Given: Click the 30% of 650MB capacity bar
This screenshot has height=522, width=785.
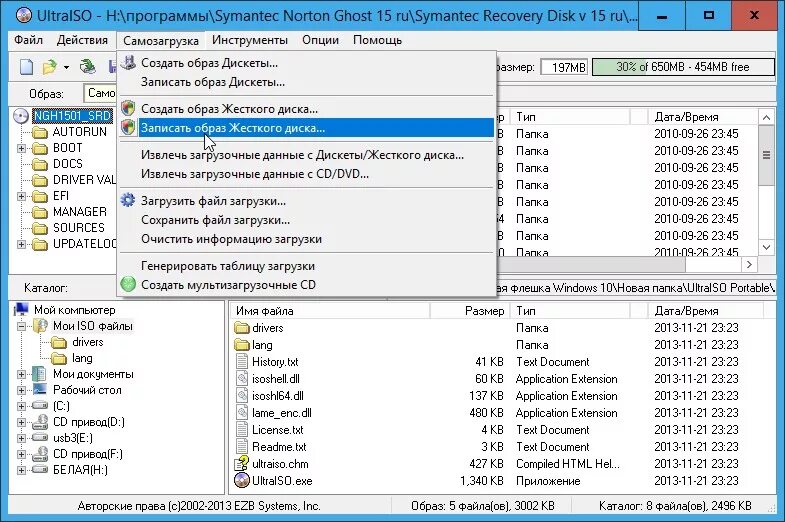Looking at the screenshot, I should 683,67.
